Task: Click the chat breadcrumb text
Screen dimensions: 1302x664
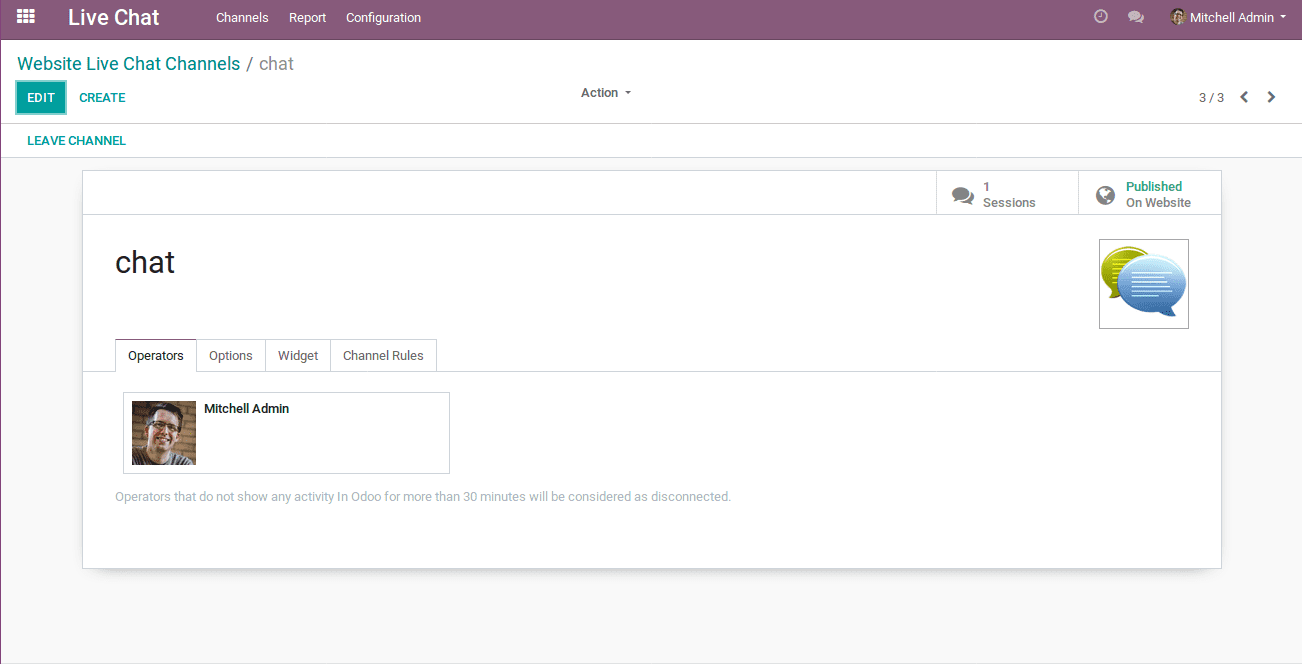Action: tap(276, 64)
